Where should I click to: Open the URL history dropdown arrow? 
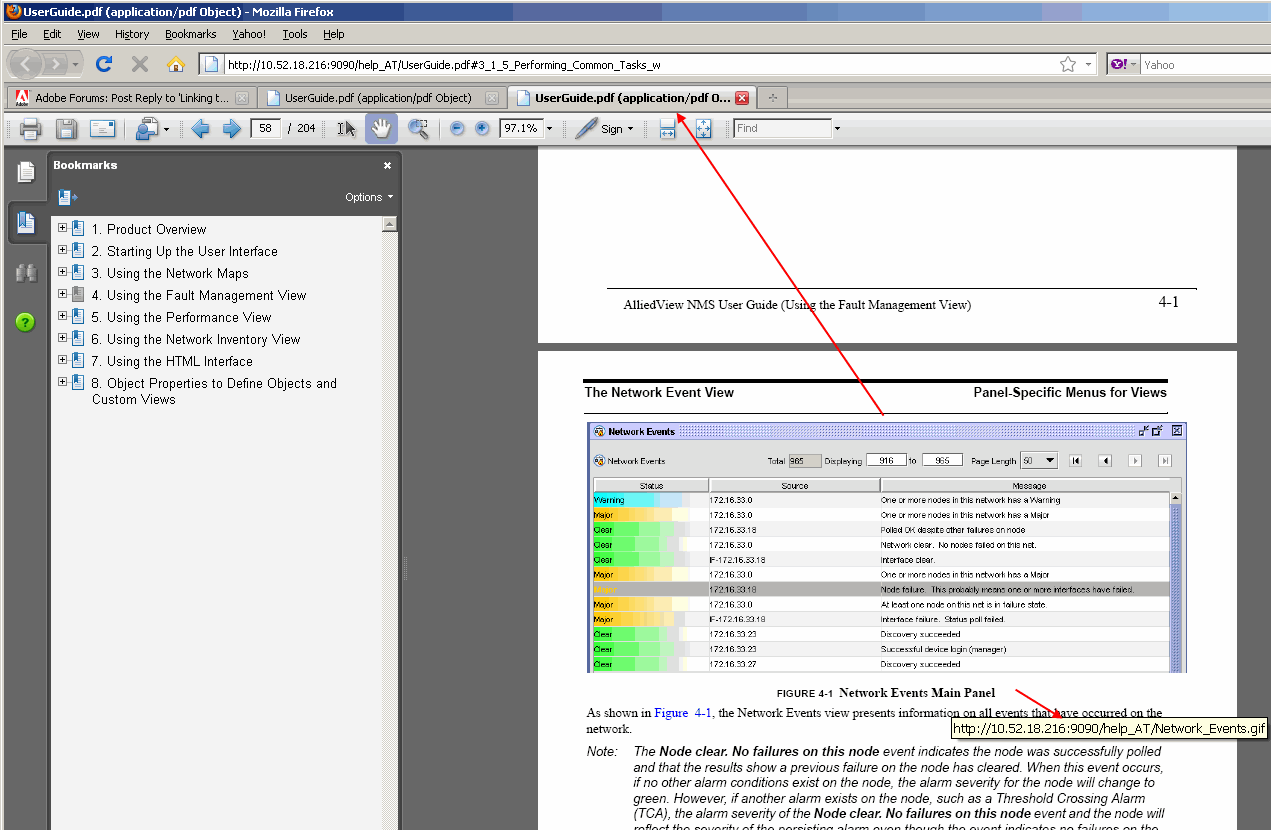coord(1090,64)
